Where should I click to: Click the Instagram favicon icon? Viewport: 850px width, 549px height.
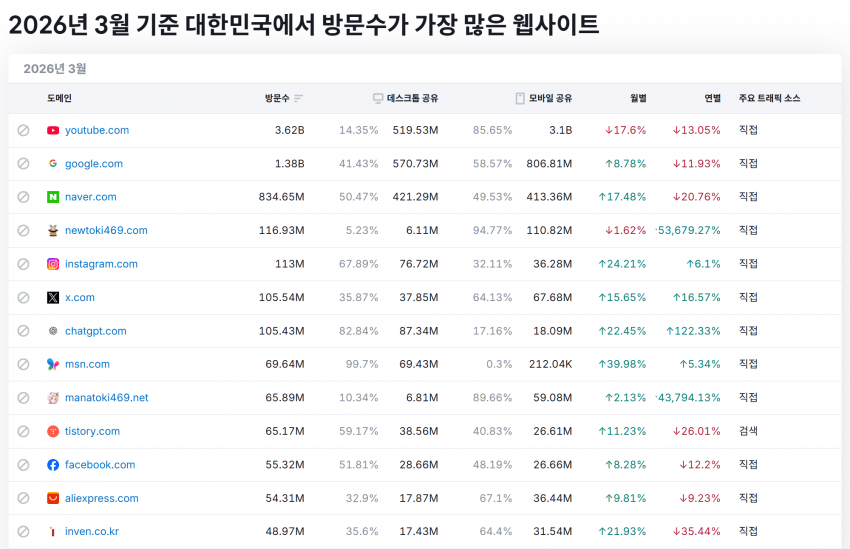point(53,264)
